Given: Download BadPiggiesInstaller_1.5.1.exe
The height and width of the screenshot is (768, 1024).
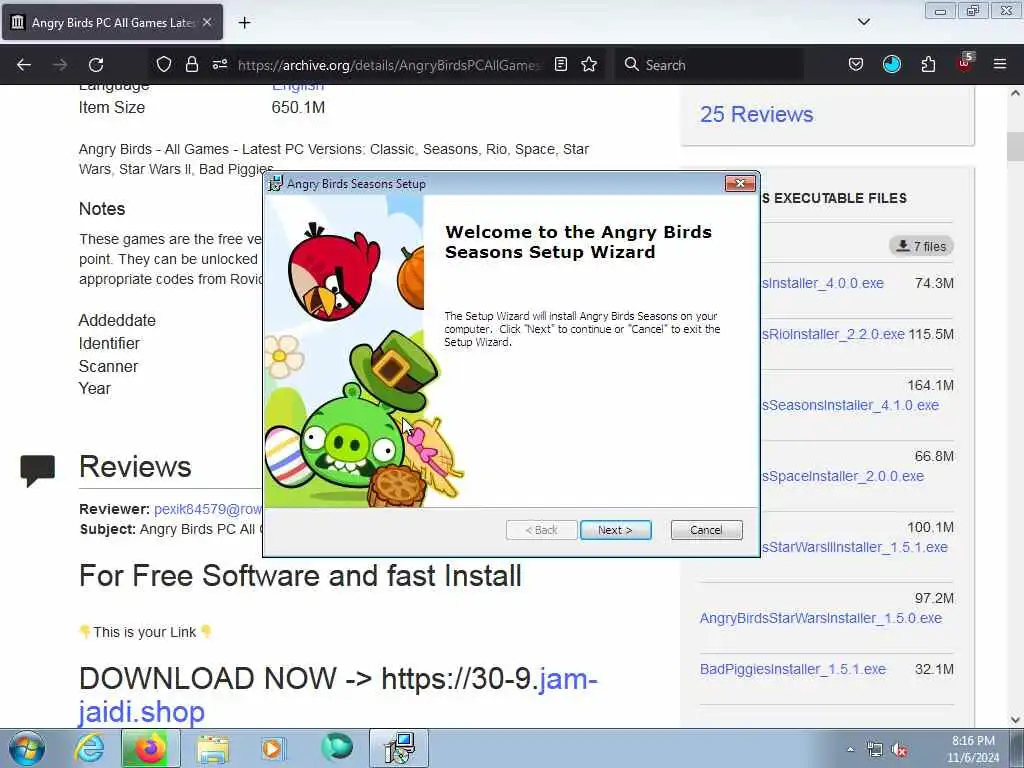Looking at the screenshot, I should pos(793,669).
